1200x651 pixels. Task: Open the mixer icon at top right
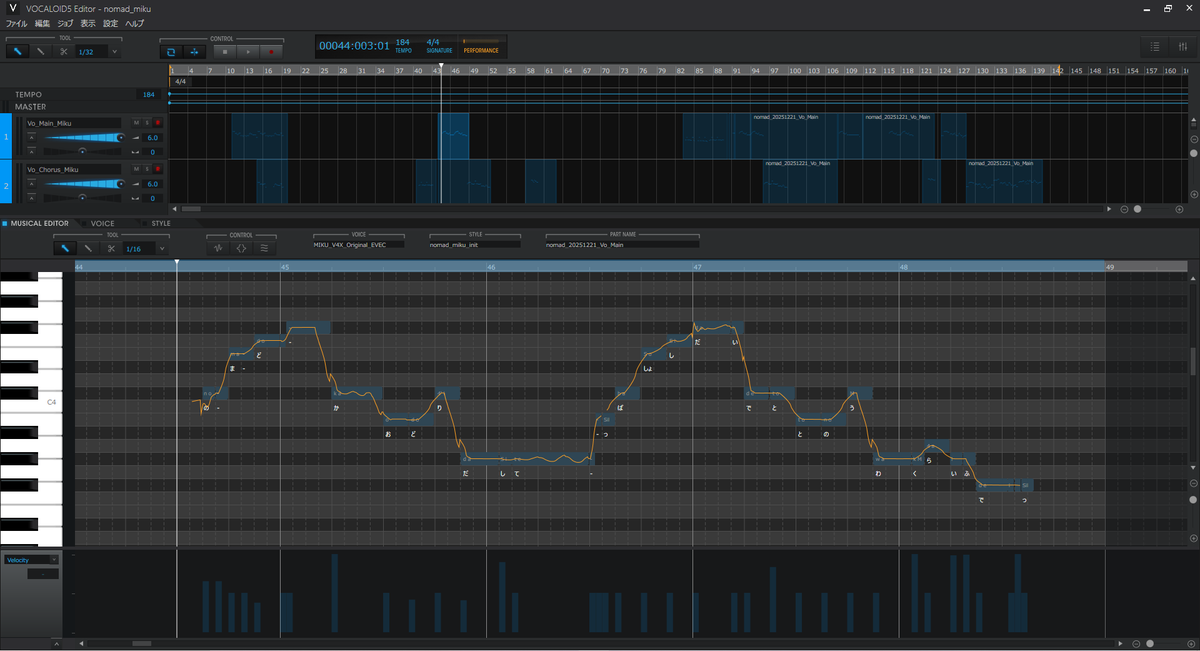(x=1181, y=47)
